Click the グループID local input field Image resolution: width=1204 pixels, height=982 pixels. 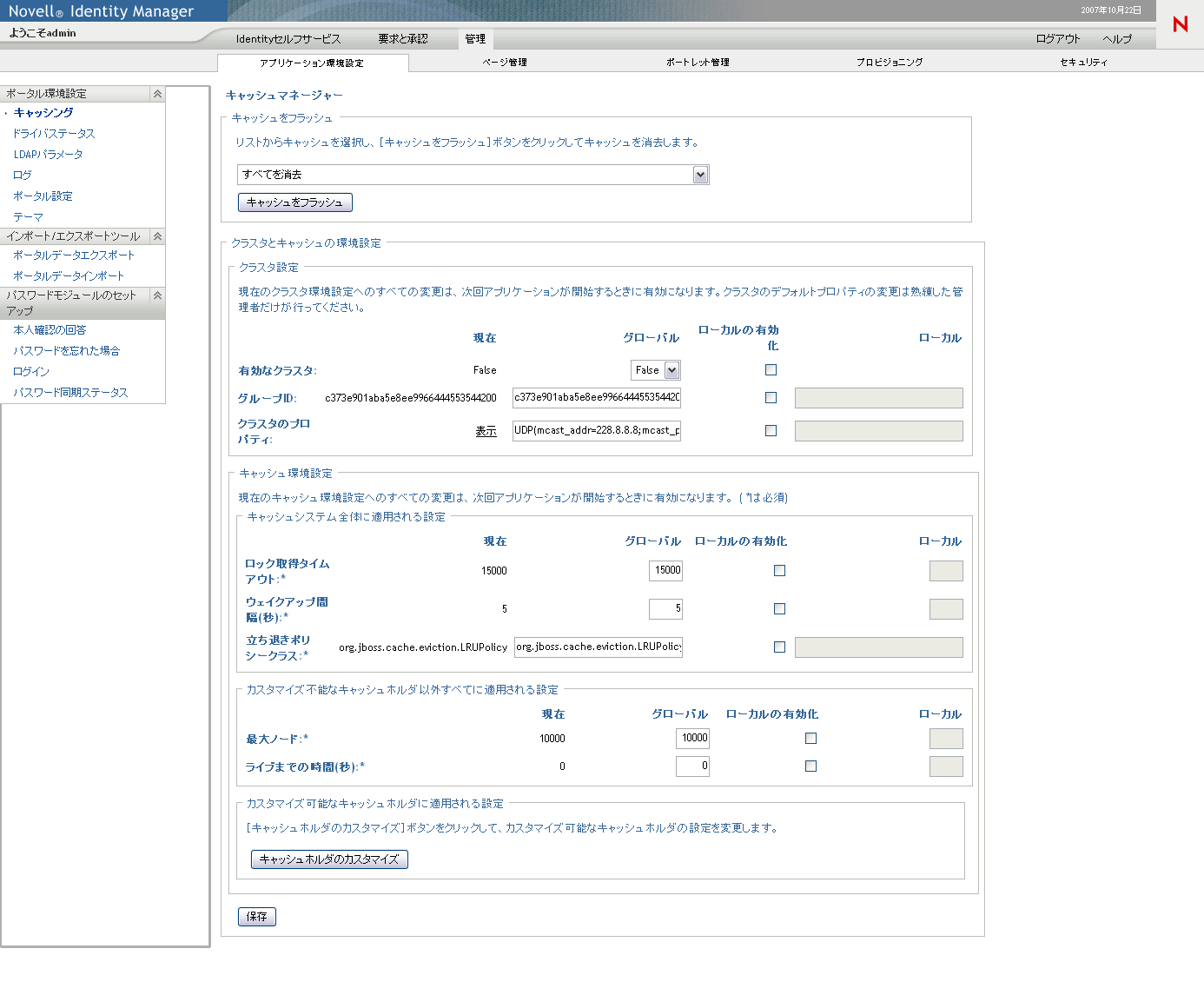tap(879, 398)
